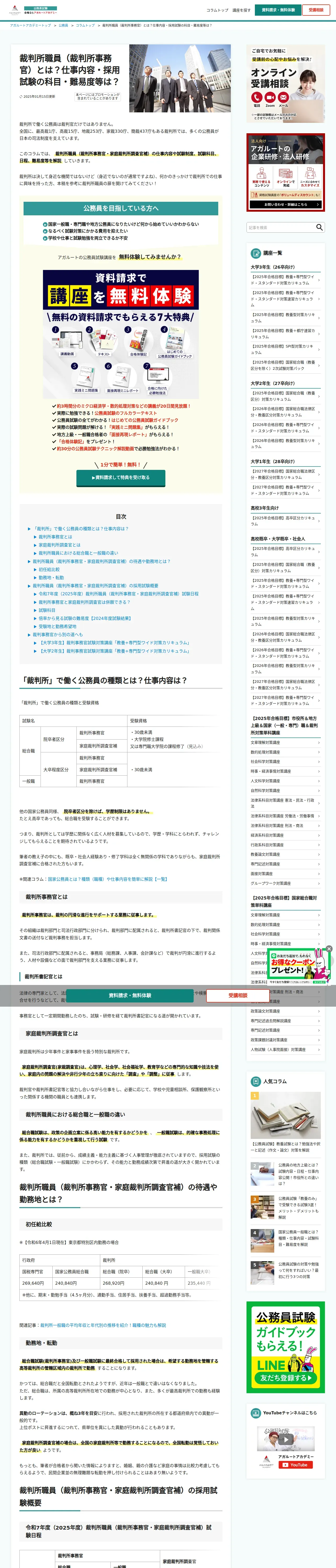Jump to 裁判事務官から別の道へも in contents
Image resolution: width=336 pixels, height=1568 pixels.
click(x=57, y=634)
